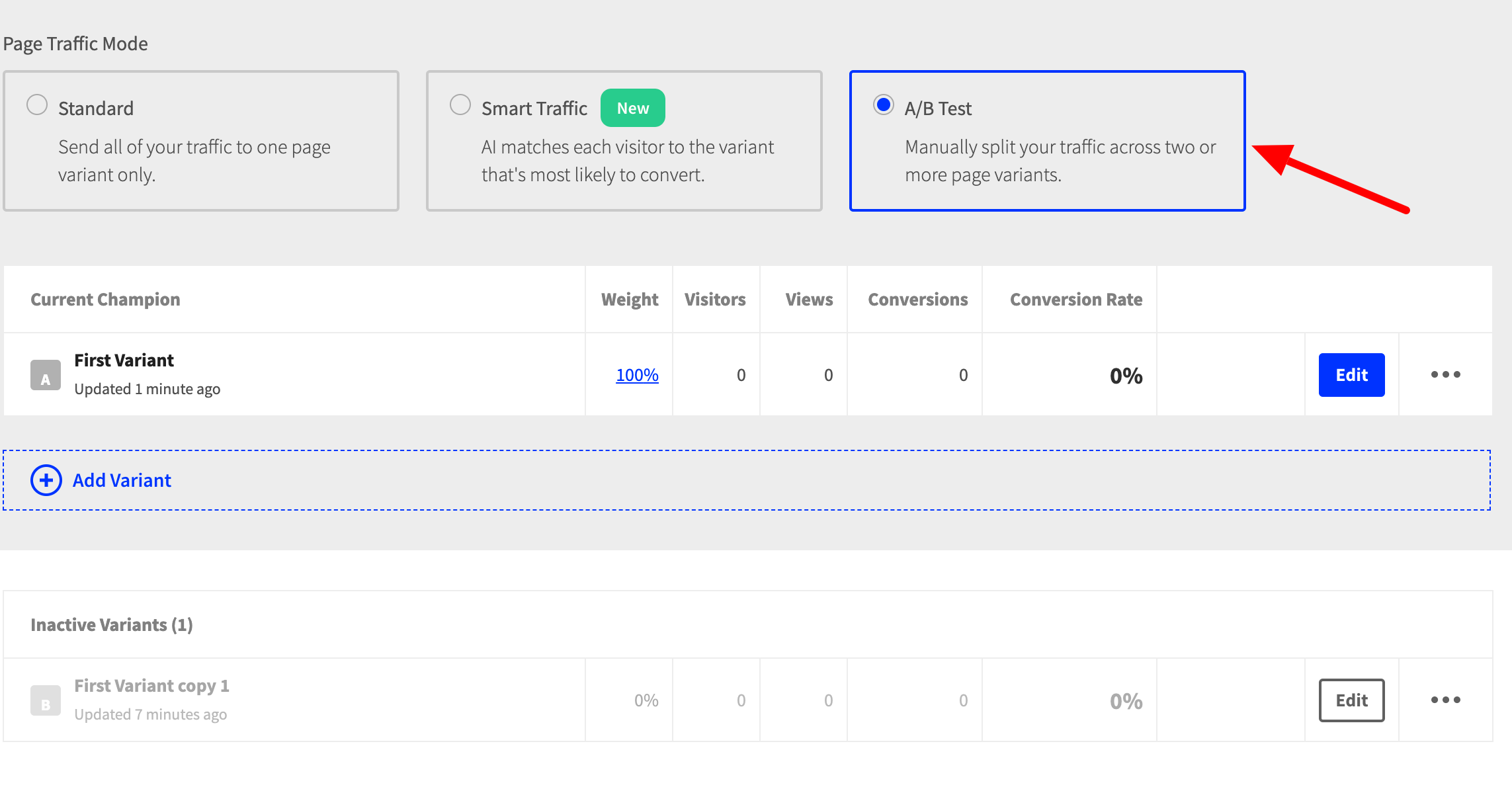Click the blue Edit button for First Variant
The image size is (1512, 795).
1351,375
